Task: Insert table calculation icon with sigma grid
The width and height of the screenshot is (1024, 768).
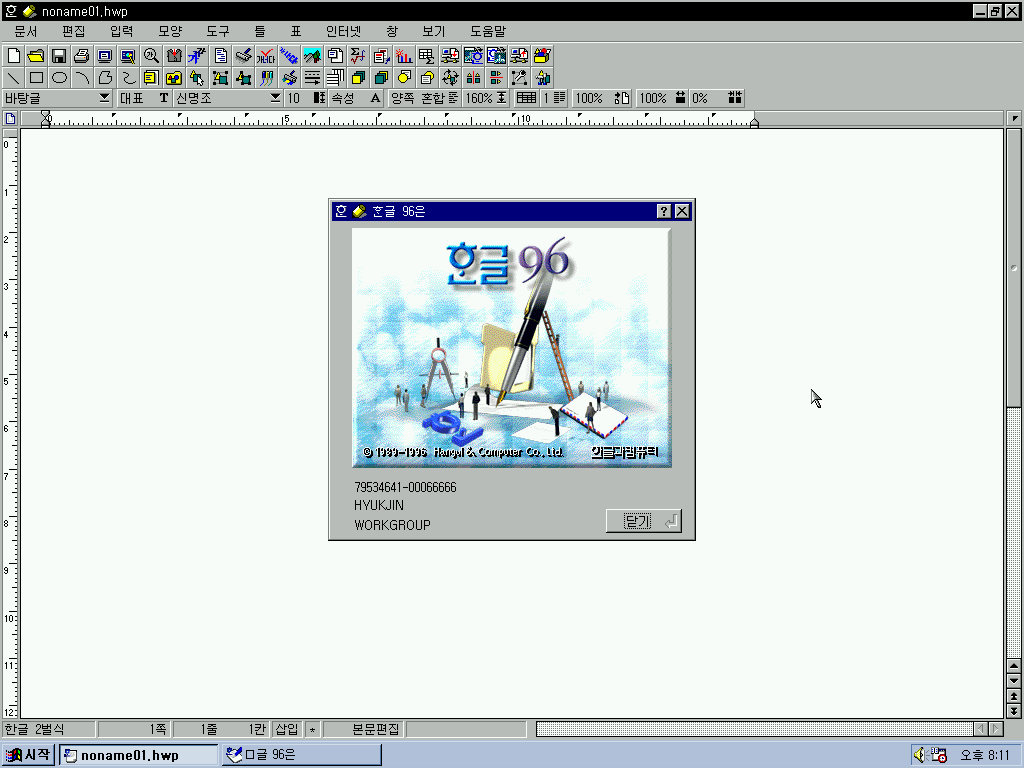Action: pyautogui.click(x=426, y=56)
